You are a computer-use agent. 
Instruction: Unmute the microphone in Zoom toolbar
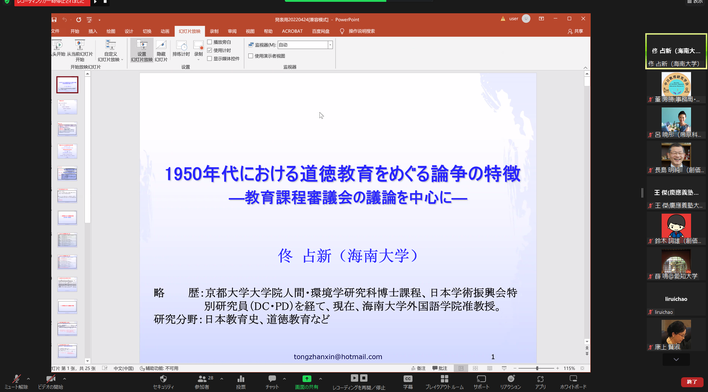click(16, 382)
